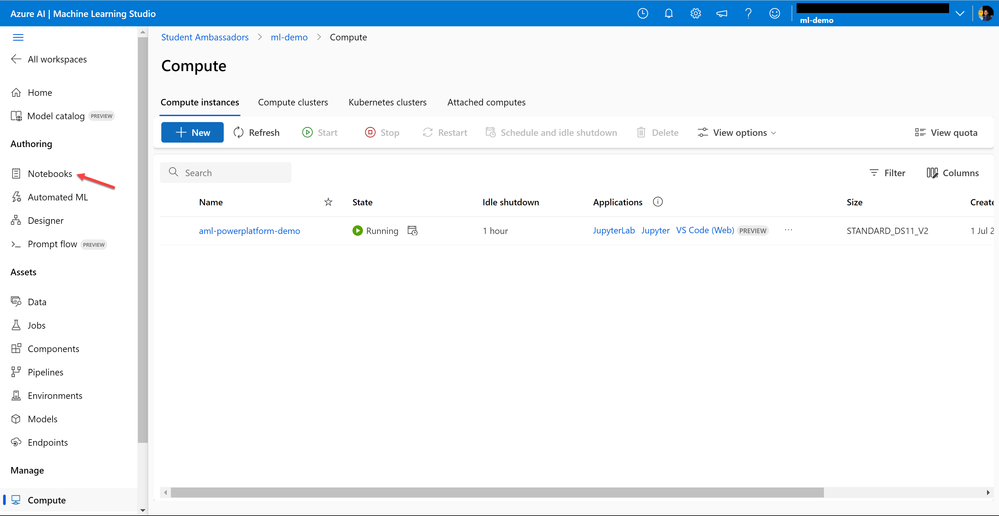This screenshot has height=516, width=999.
Task: Sort by State column header
Action: (x=363, y=202)
